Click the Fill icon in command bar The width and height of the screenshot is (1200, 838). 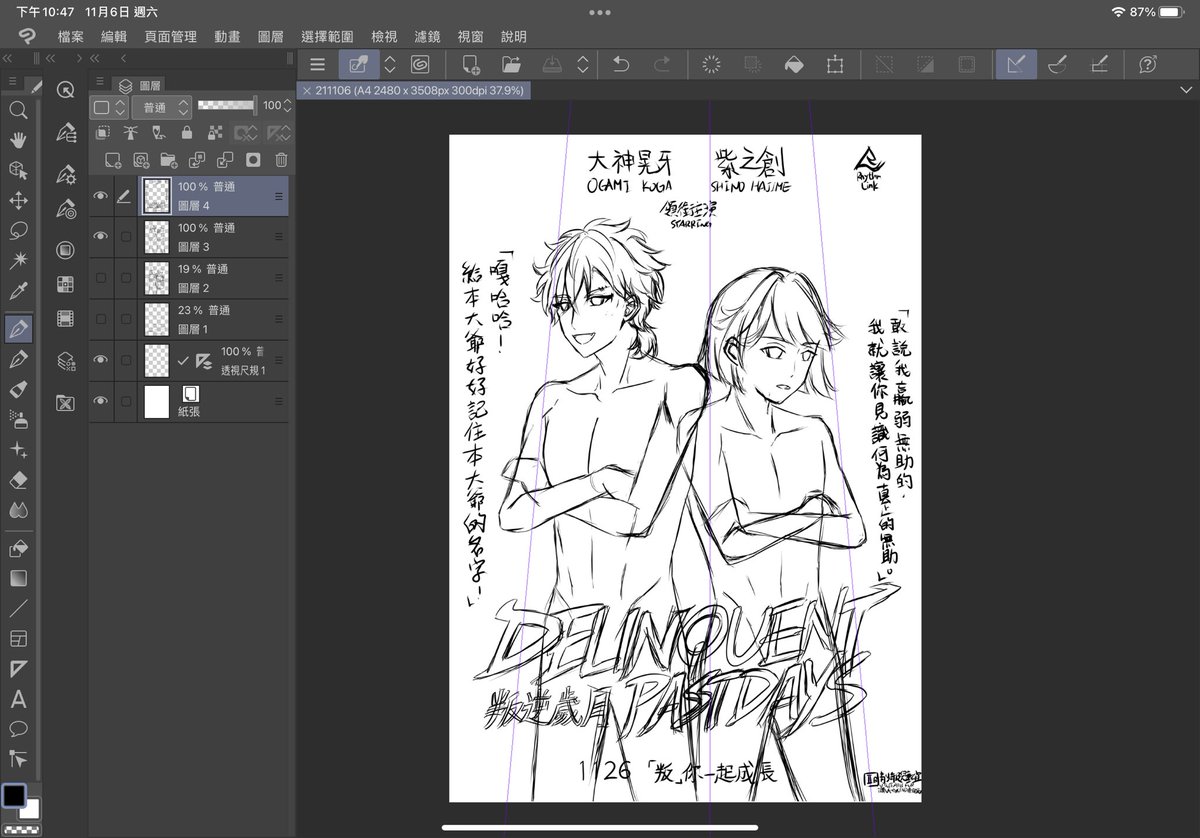click(x=793, y=65)
